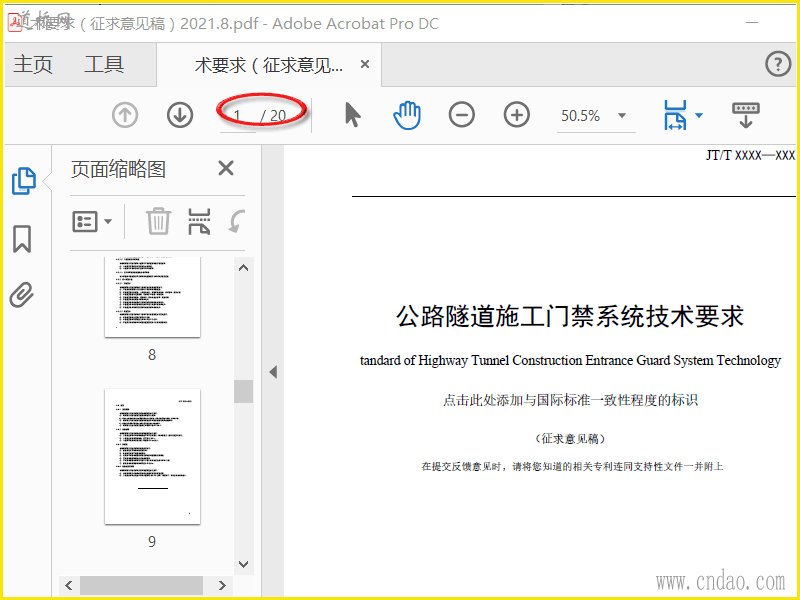Open the Help question mark icon
The height and width of the screenshot is (600, 800).
[778, 64]
